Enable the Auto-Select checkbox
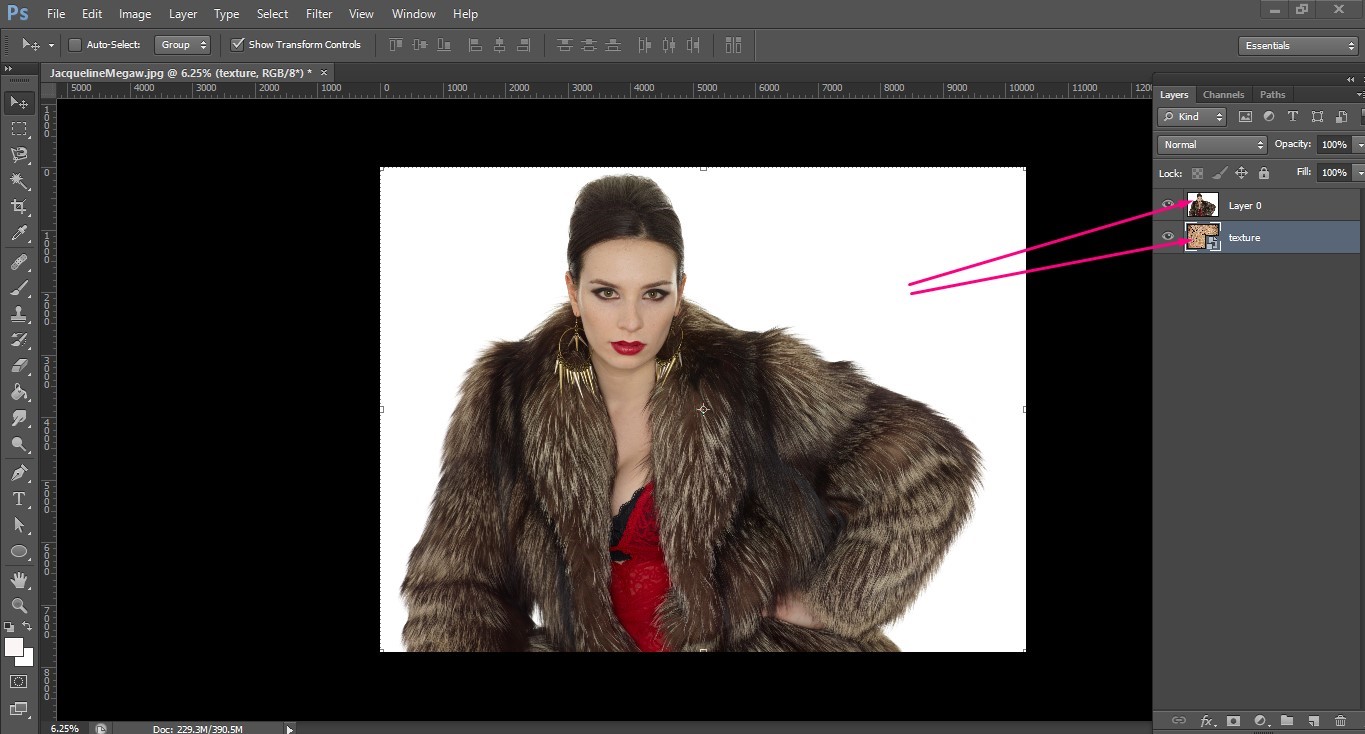The image size is (1365, 734). point(75,45)
